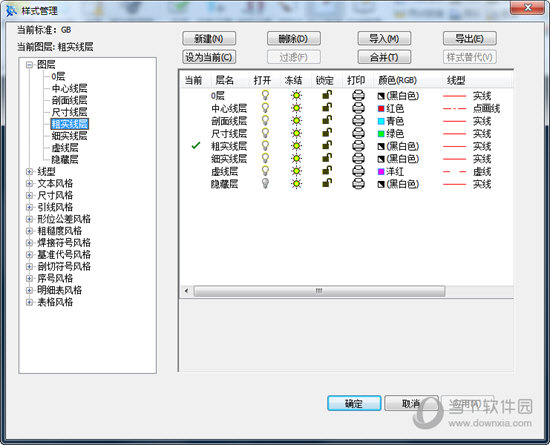The image size is (550, 445).
Task: Click the cyan 青色 swatch of 剖面线层
Action: [381, 121]
